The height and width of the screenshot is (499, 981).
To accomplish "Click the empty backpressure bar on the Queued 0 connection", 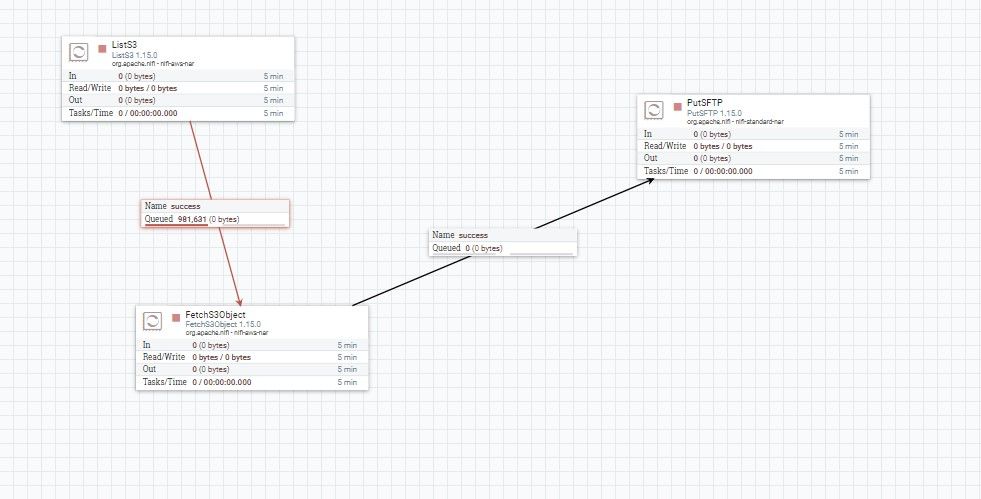I will coord(542,254).
